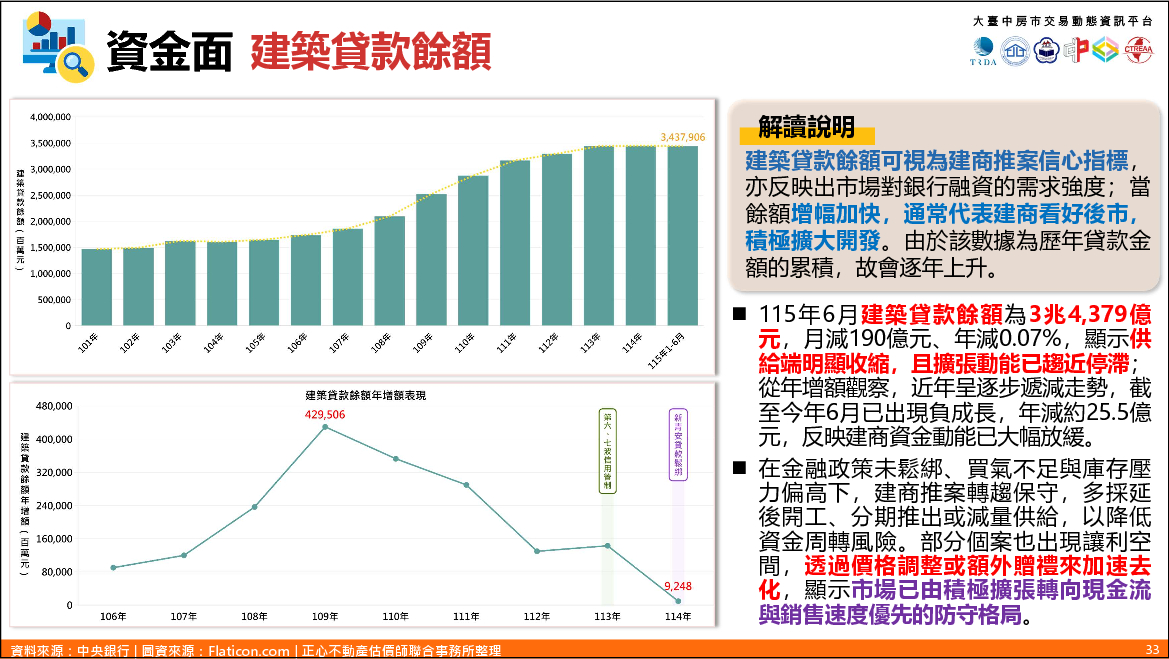The image size is (1169, 659).
Task: Click the purple 市場已由積極擴張轉向現金流 phrase
Action: pos(1001,590)
